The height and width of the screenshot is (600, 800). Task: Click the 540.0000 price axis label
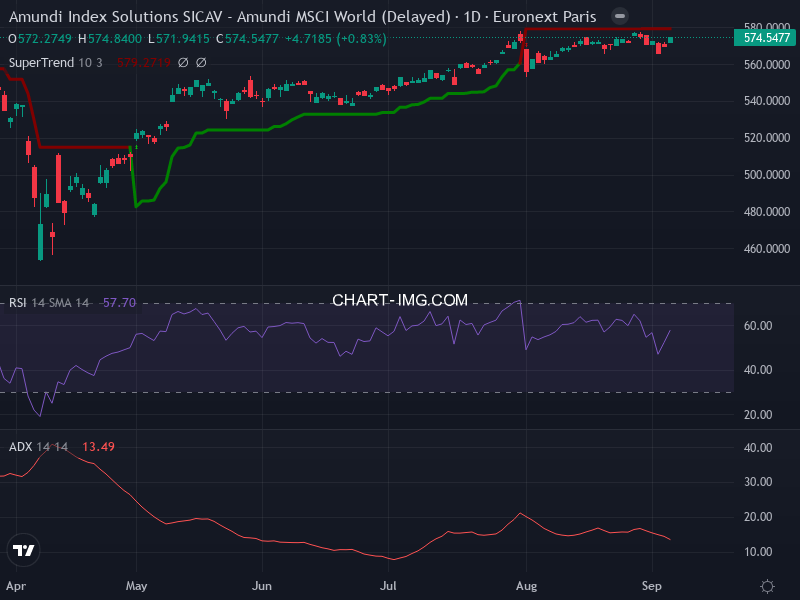click(767, 101)
